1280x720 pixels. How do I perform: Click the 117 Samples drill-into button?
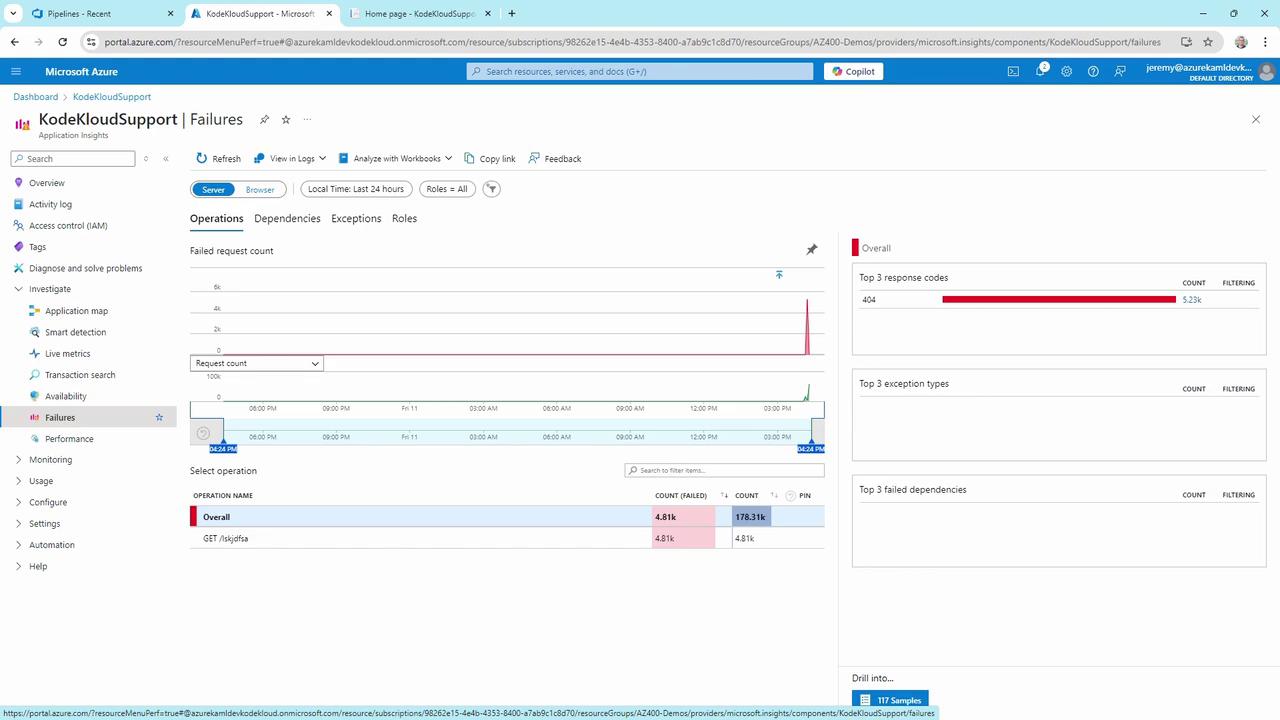tap(890, 700)
